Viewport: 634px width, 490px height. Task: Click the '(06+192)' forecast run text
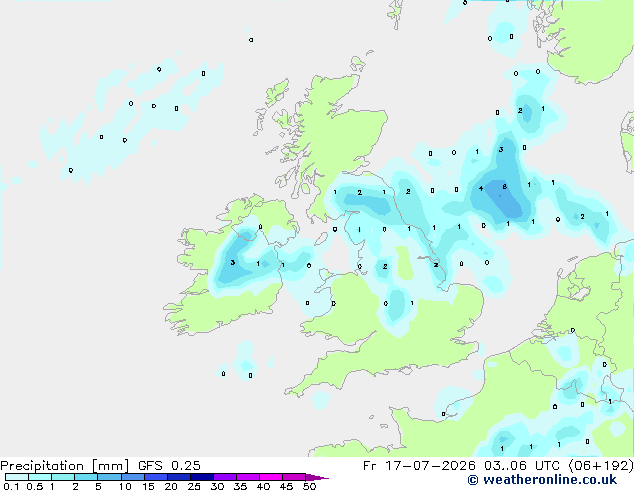tap(601, 466)
